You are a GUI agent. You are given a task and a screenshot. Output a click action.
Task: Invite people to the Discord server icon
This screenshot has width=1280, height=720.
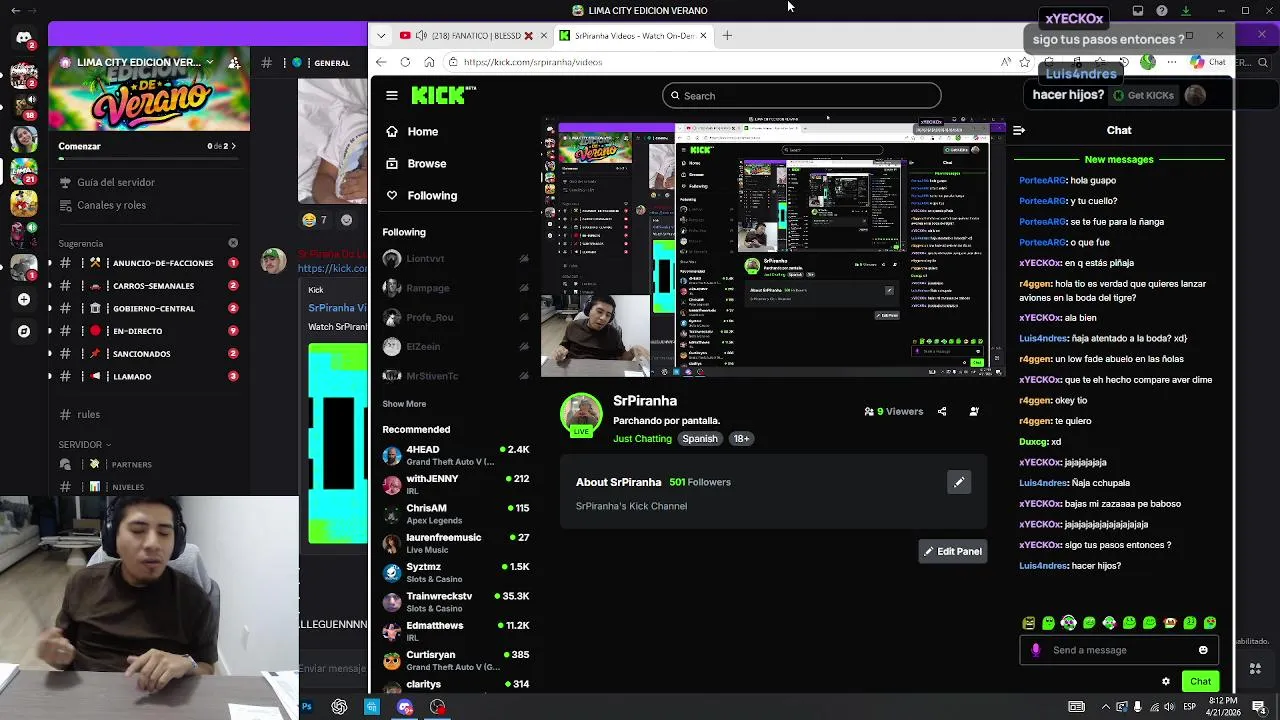click(x=234, y=62)
